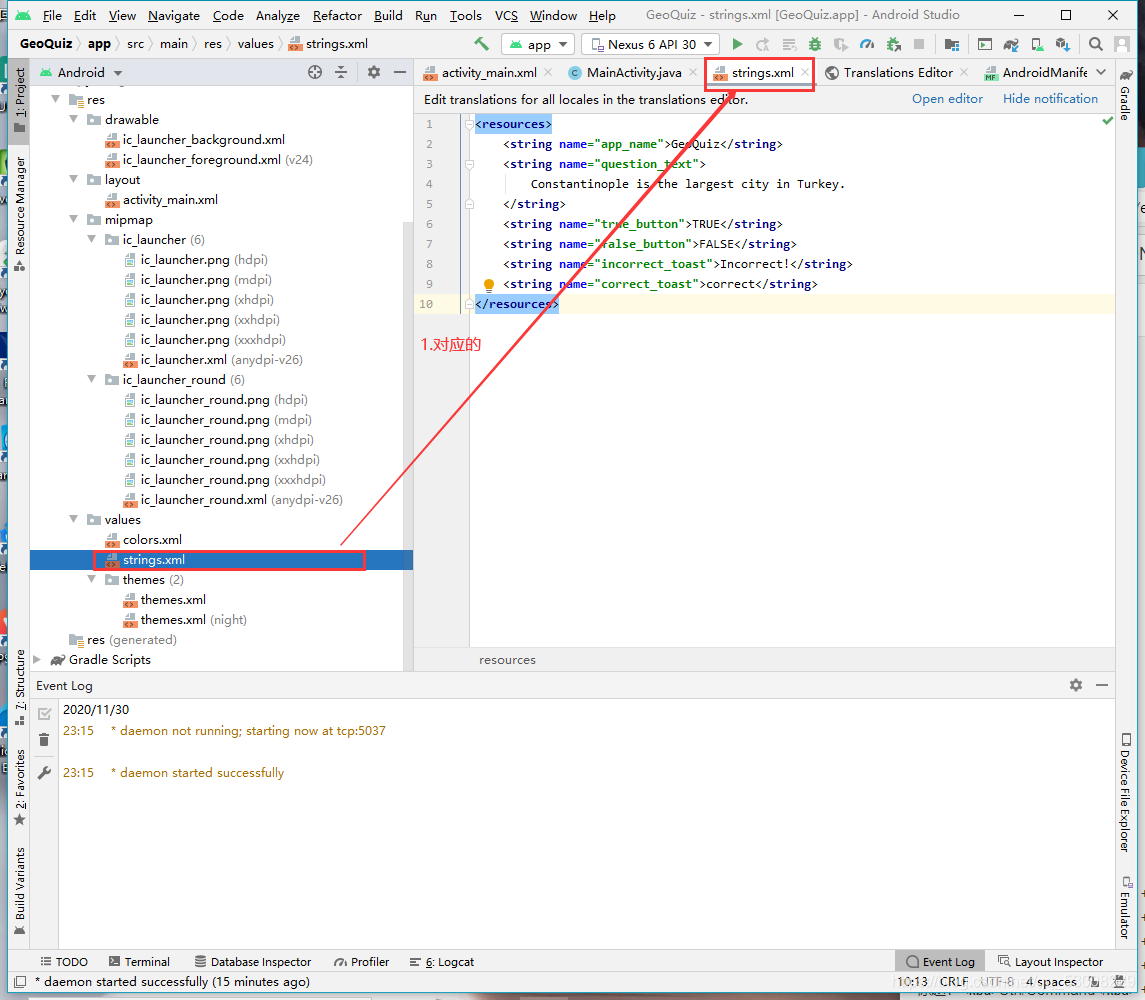Viewport: 1145px width, 1000px height.
Task: Open the app run configuration dropdown
Action: pyautogui.click(x=538, y=45)
